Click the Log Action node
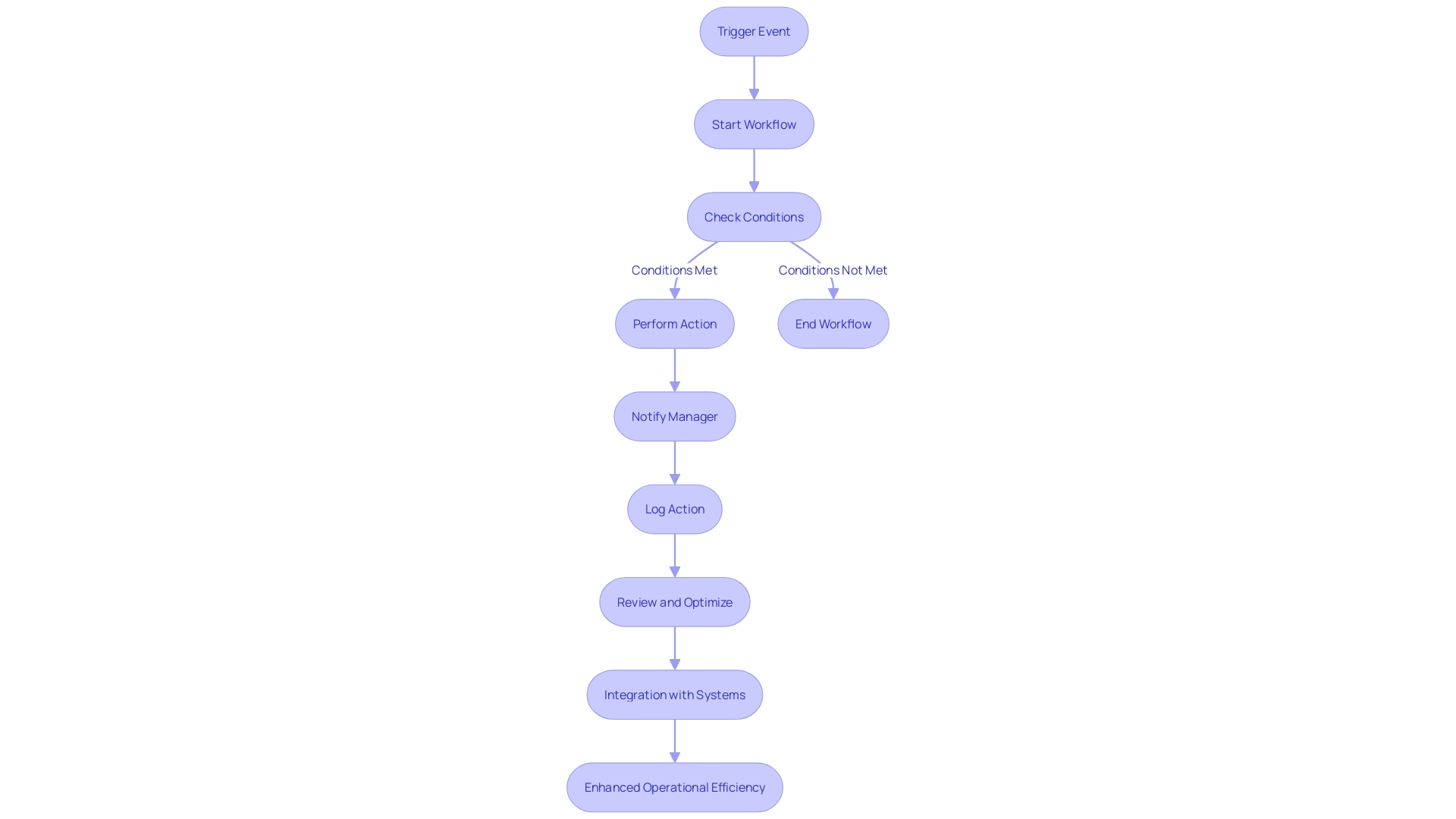The image size is (1456, 819). (x=675, y=509)
